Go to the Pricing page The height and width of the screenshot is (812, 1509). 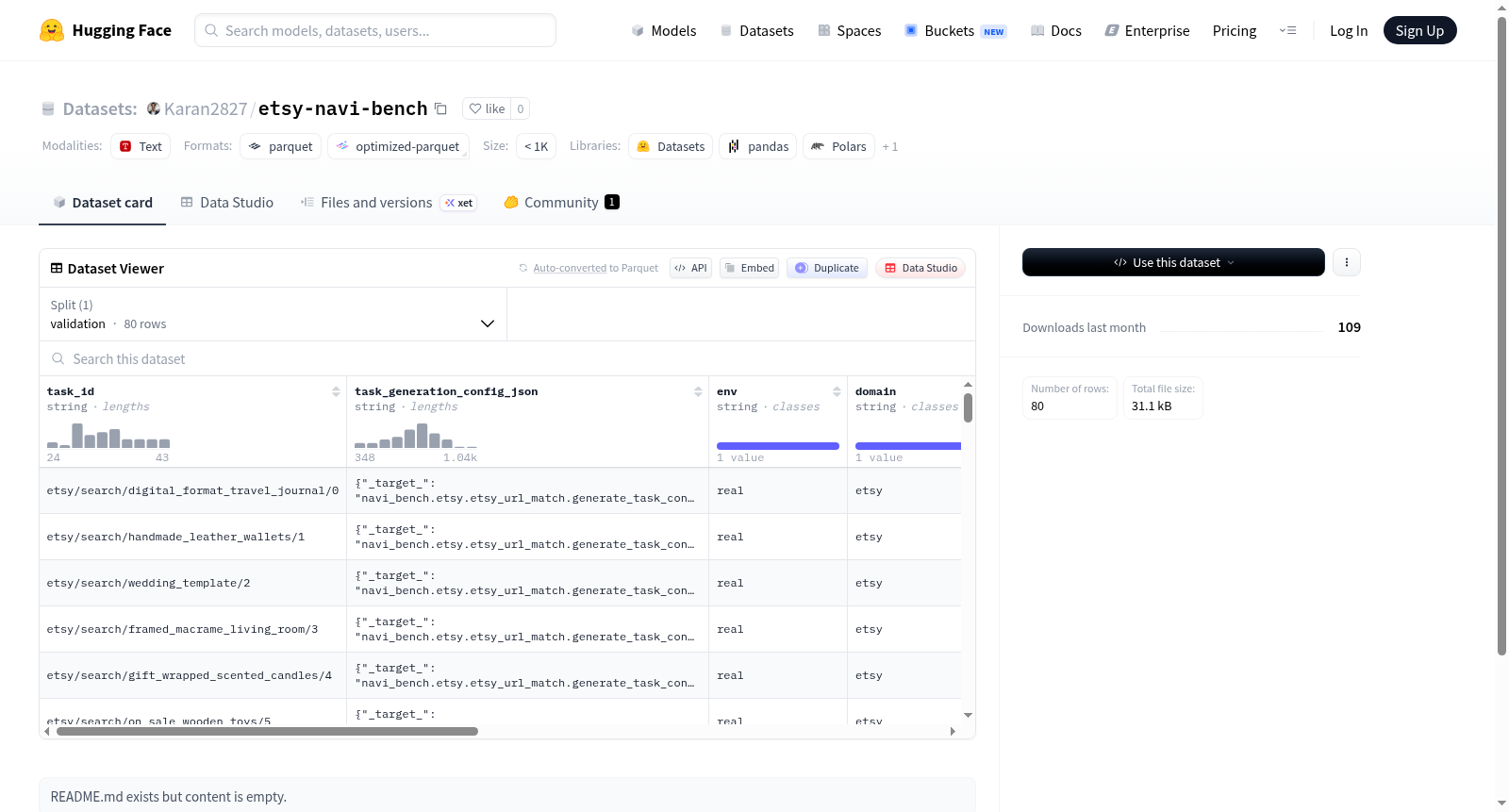1235,30
